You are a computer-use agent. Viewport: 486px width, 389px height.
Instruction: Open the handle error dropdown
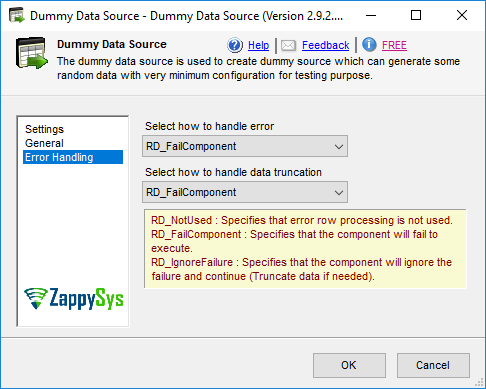tap(245, 146)
